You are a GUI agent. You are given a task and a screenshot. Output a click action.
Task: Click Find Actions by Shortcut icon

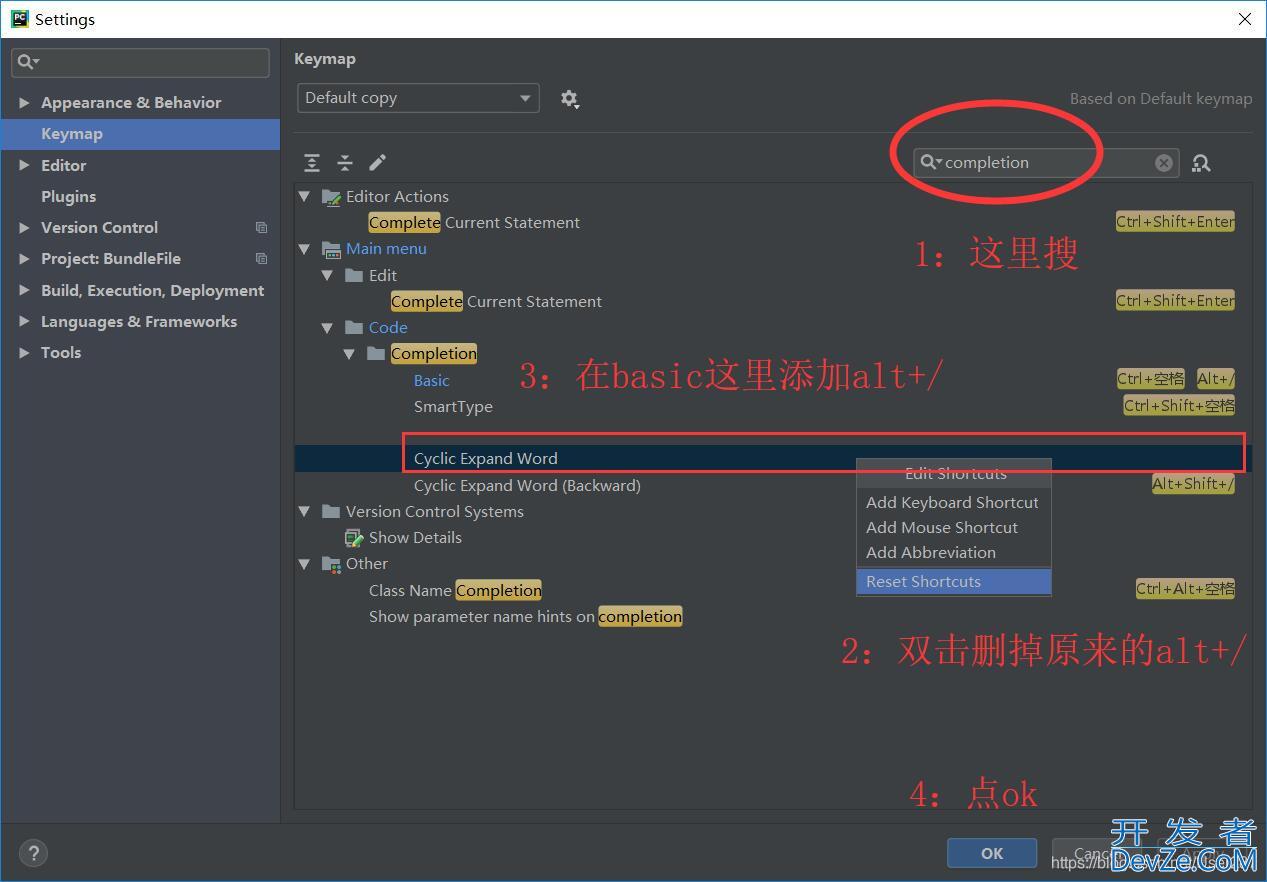pyautogui.click(x=1201, y=163)
